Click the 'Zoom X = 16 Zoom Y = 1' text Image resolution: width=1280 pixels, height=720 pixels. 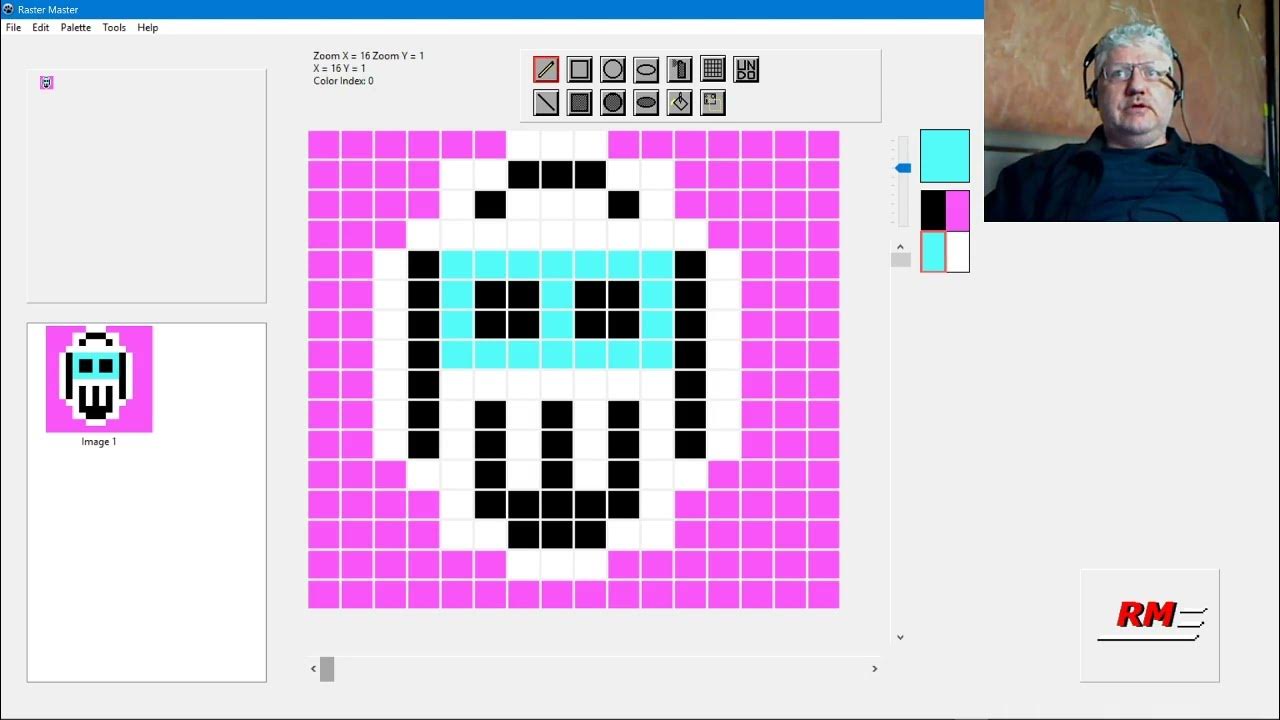point(368,56)
